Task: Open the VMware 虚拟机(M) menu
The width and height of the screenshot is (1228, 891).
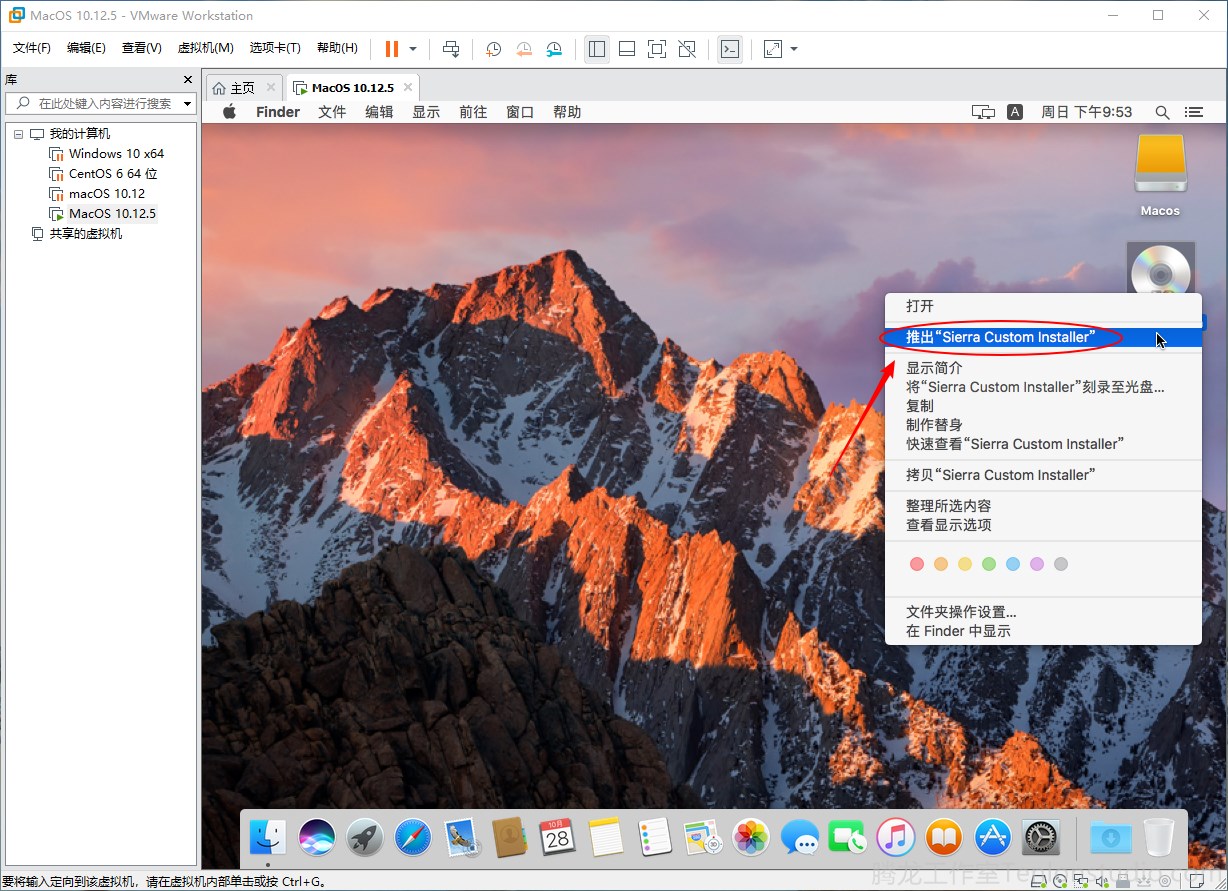Action: coord(205,48)
